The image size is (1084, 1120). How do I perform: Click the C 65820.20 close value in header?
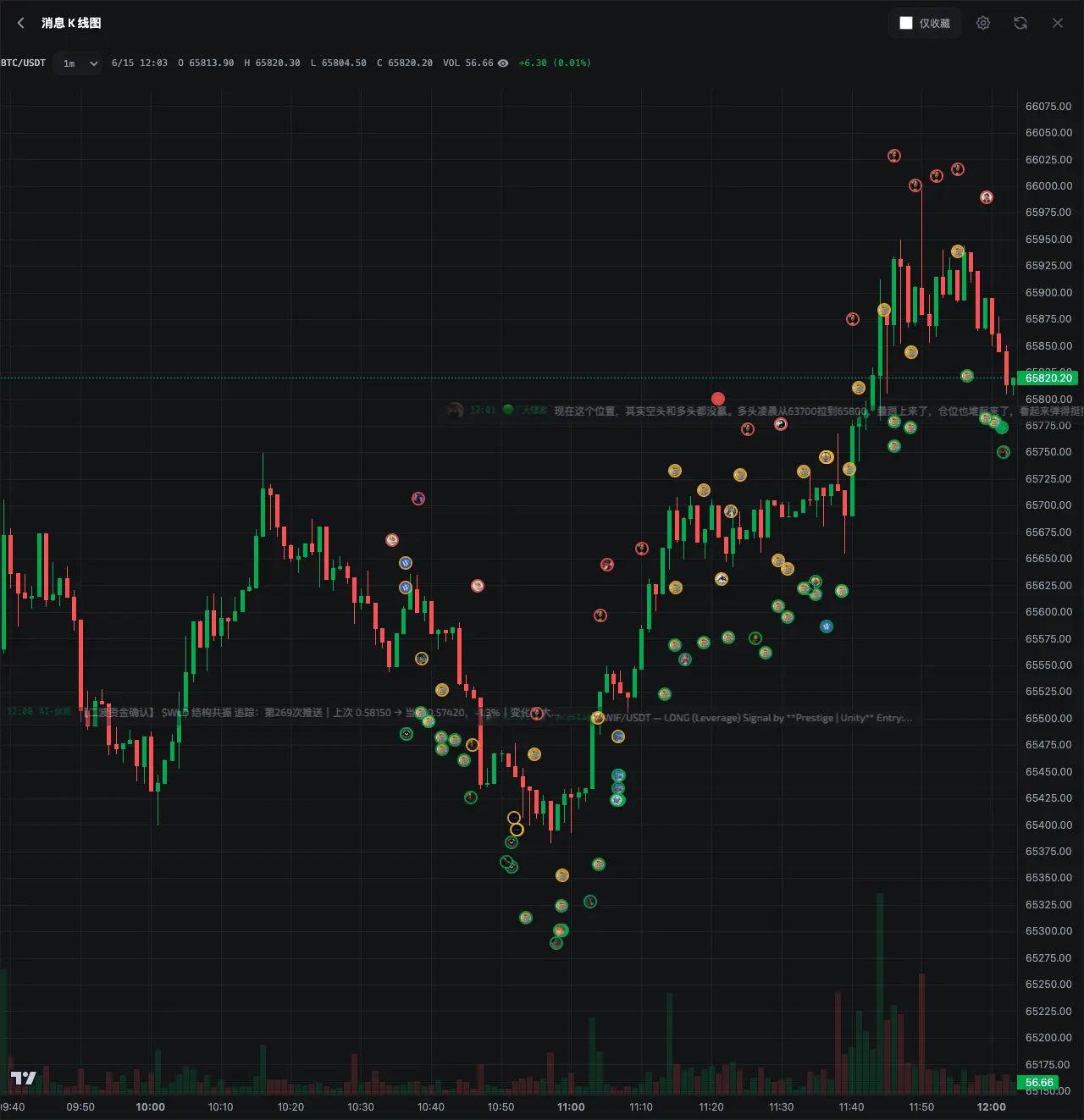point(405,63)
